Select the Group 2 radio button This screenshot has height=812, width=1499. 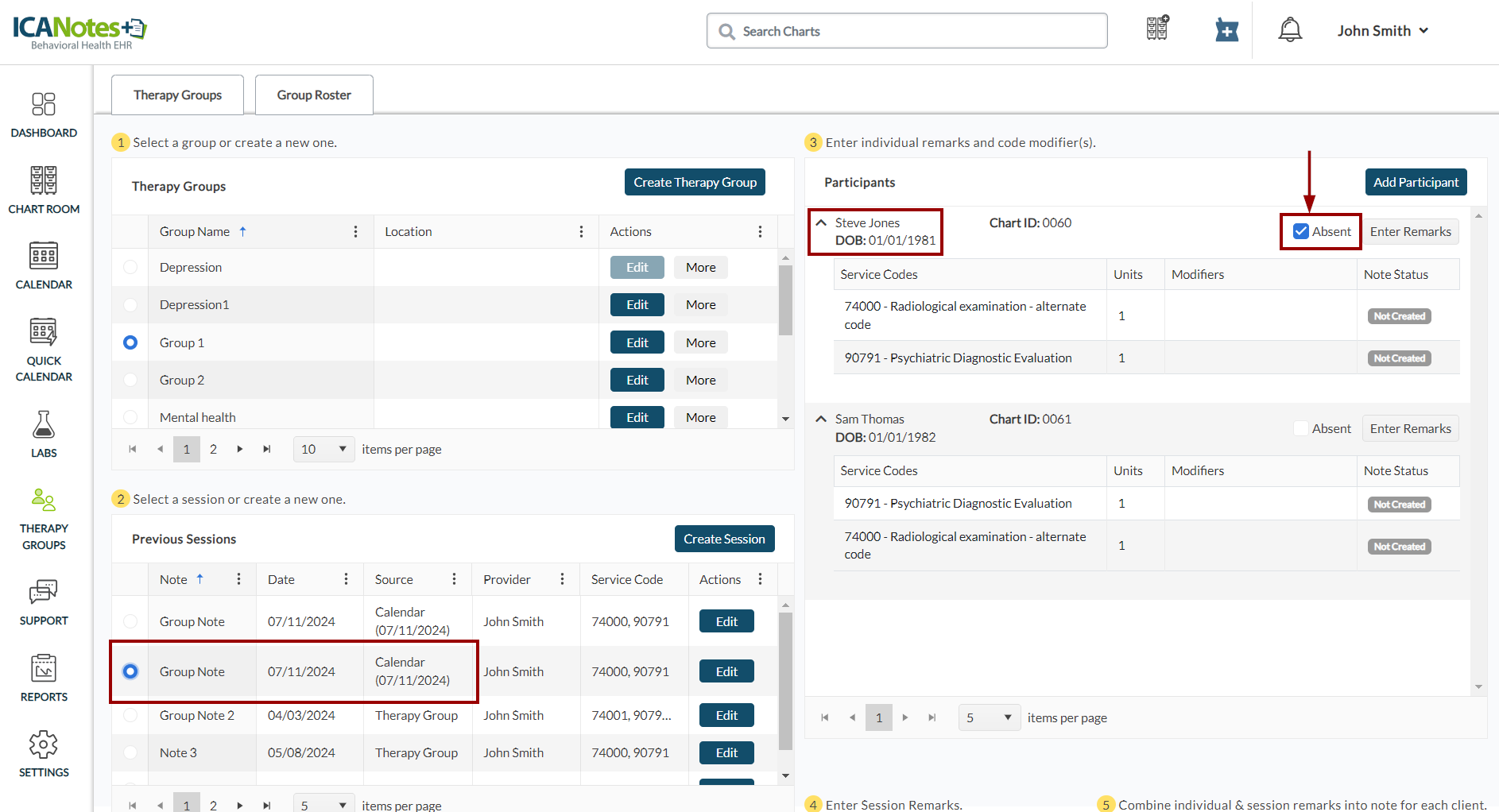click(x=130, y=381)
